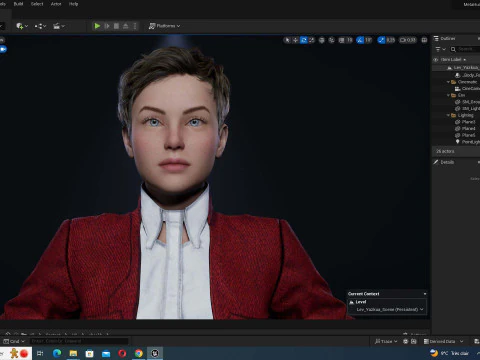
Task: Click the Stop simulation square button
Action: pos(116,26)
